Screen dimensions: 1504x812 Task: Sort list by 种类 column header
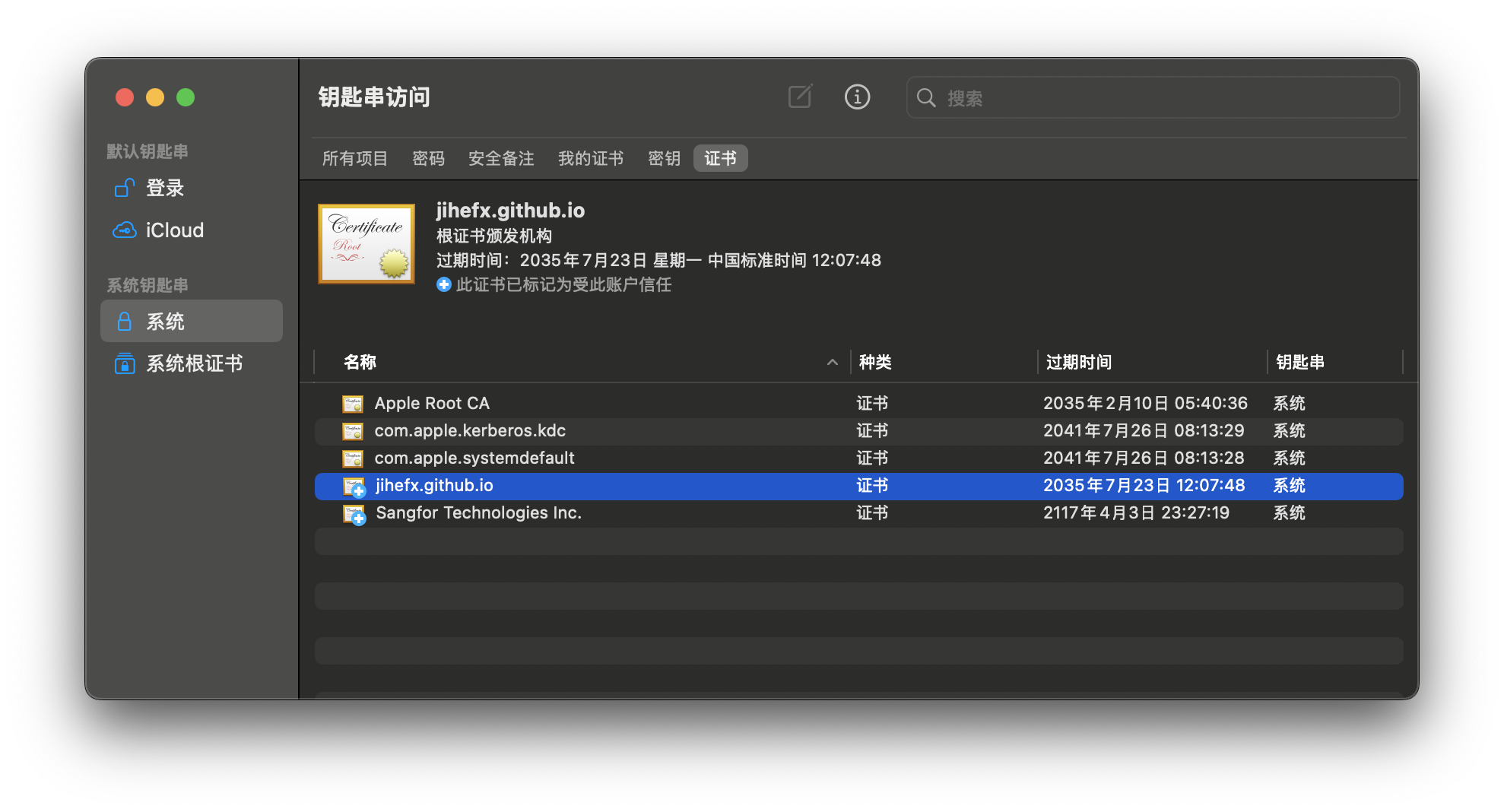click(875, 363)
